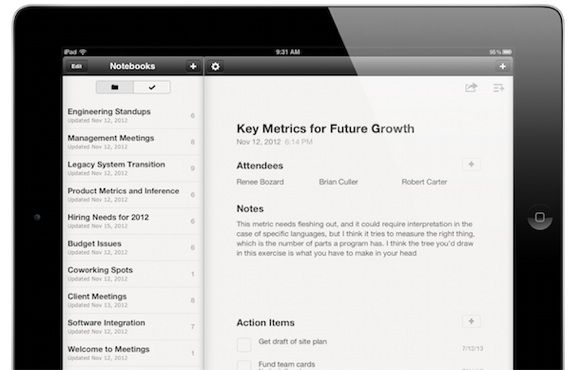Screen dimensions: 580x370
Task: Select attendee Brian Culler
Action: point(338,182)
